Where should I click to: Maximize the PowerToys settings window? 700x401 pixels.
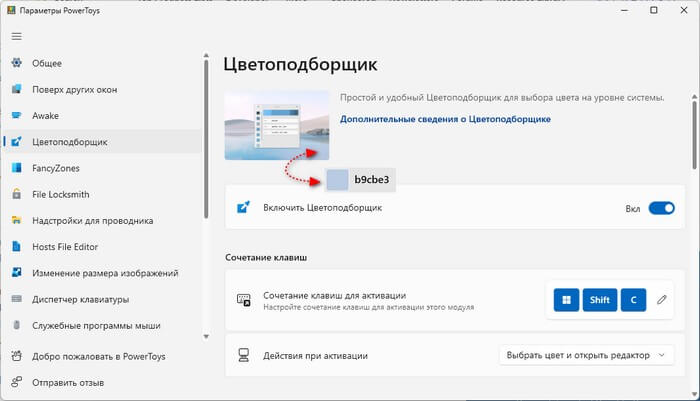click(654, 10)
